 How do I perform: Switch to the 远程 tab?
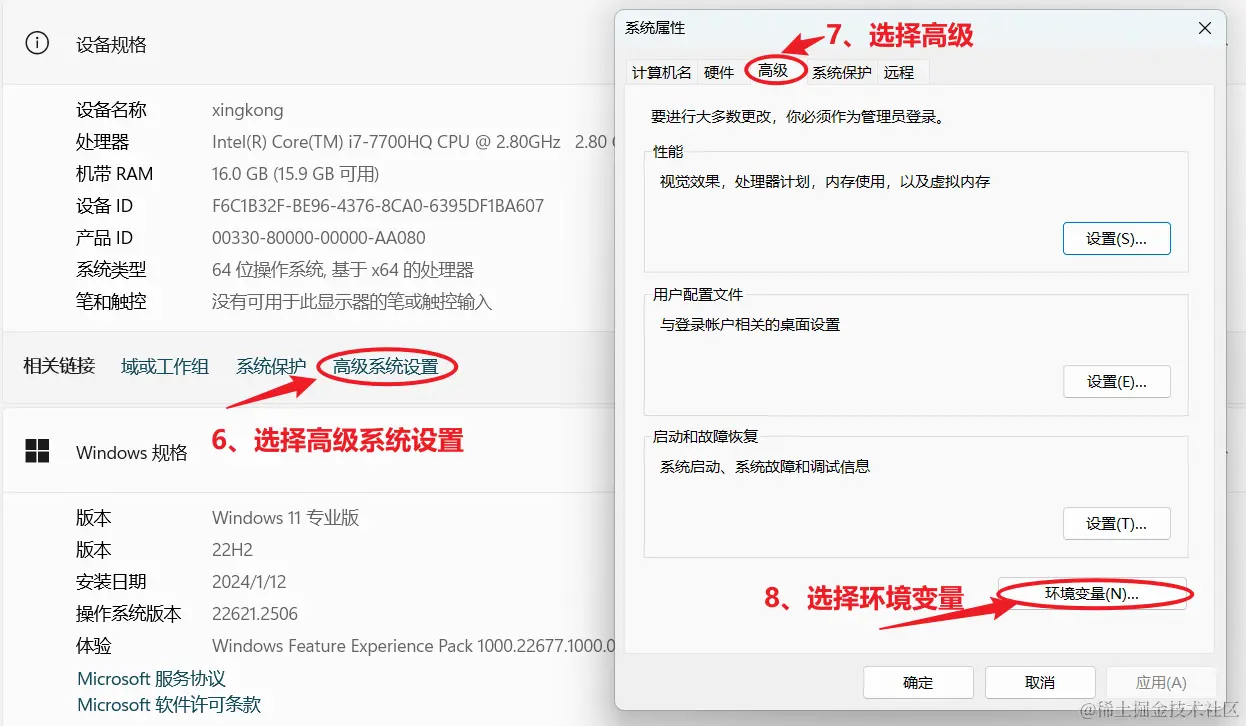point(899,72)
